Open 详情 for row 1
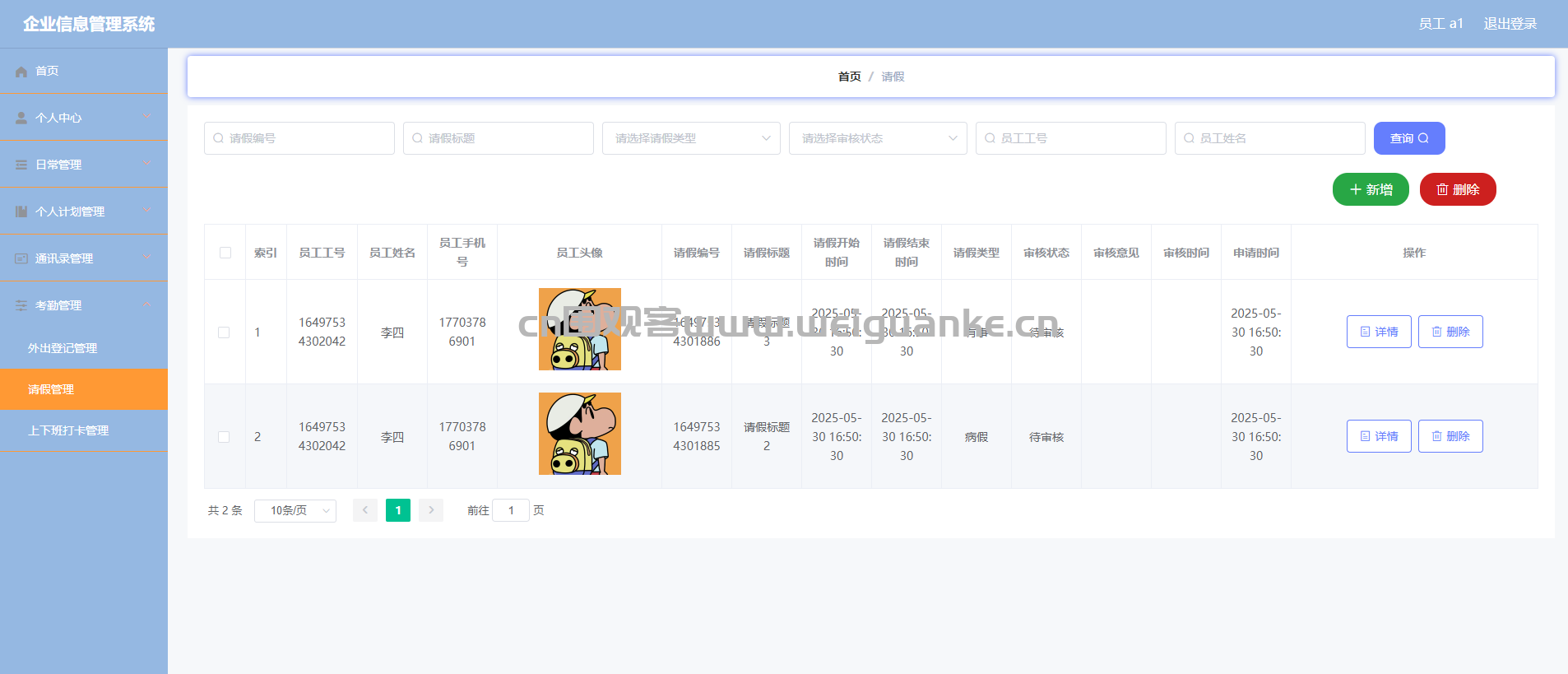Viewport: 1568px width, 674px height. (1379, 332)
